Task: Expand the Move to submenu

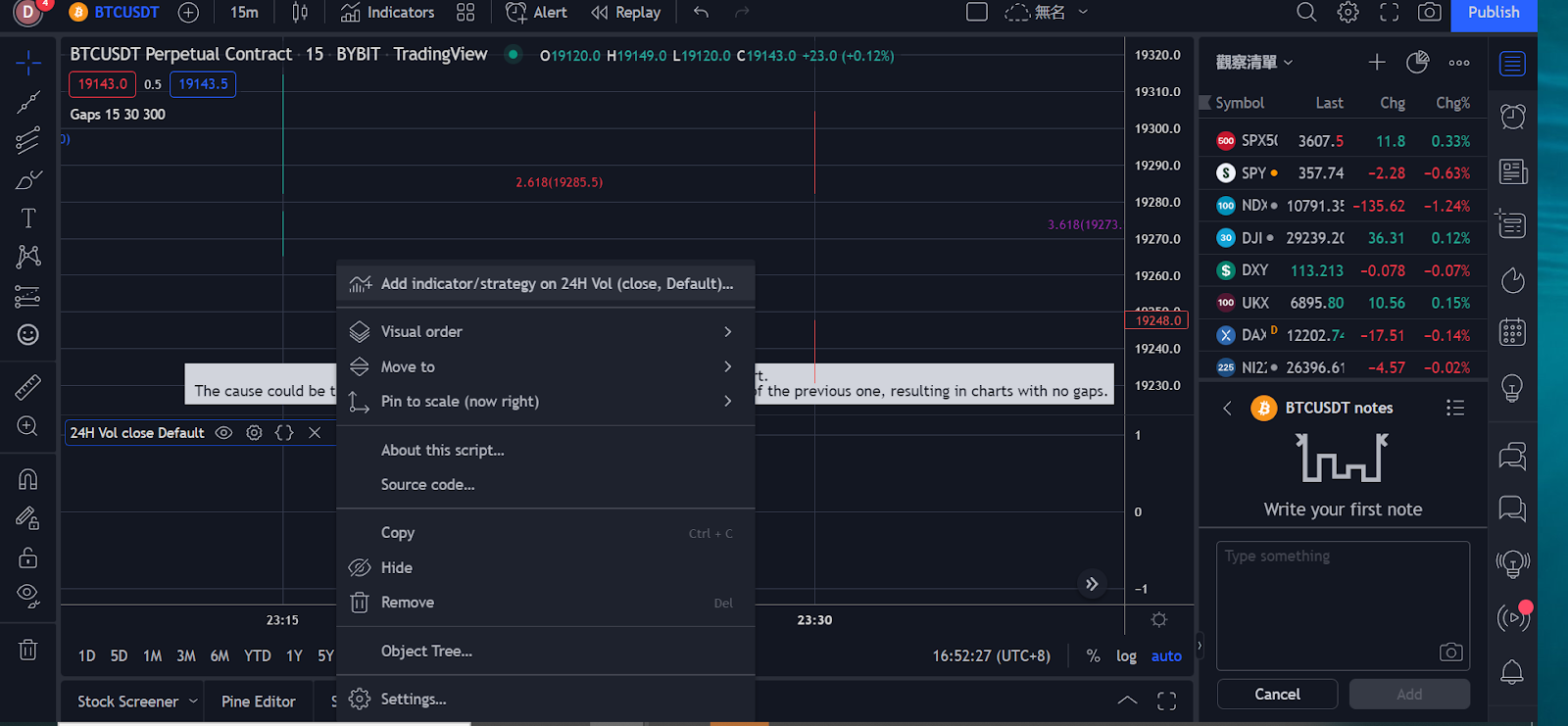Action: [x=545, y=367]
